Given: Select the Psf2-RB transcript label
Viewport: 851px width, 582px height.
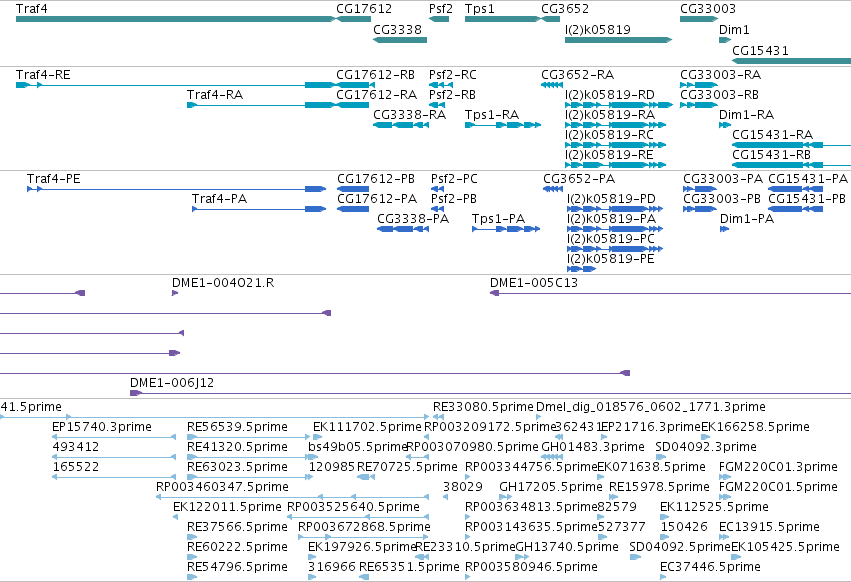Looking at the screenshot, I should [x=452, y=94].
